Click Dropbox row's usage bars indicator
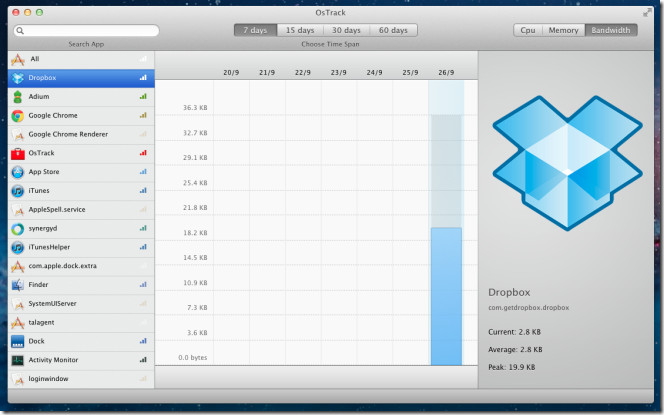 (x=143, y=77)
